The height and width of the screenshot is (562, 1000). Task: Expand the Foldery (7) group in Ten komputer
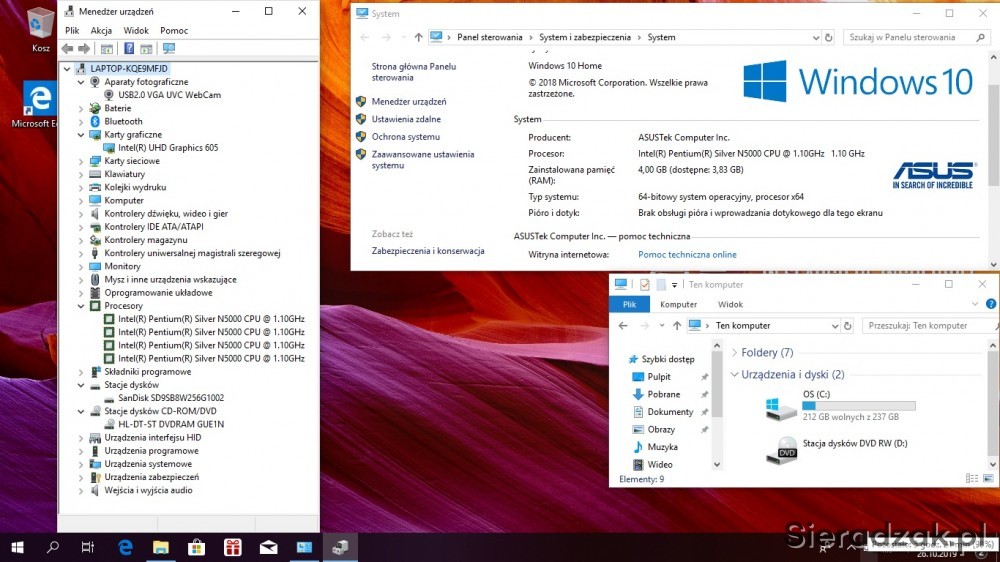[735, 353]
